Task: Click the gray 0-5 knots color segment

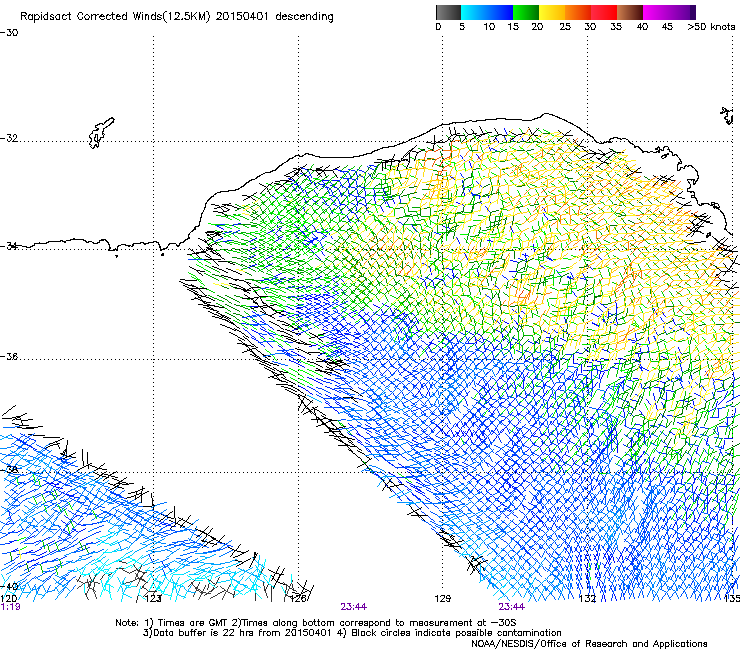Action: coord(448,12)
